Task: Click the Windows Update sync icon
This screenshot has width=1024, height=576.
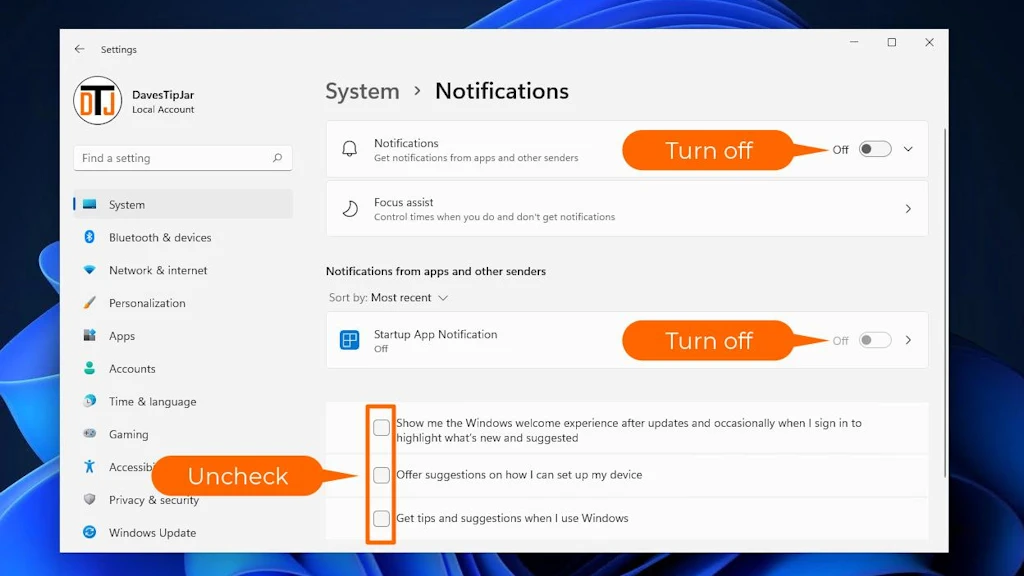Action: tap(89, 532)
